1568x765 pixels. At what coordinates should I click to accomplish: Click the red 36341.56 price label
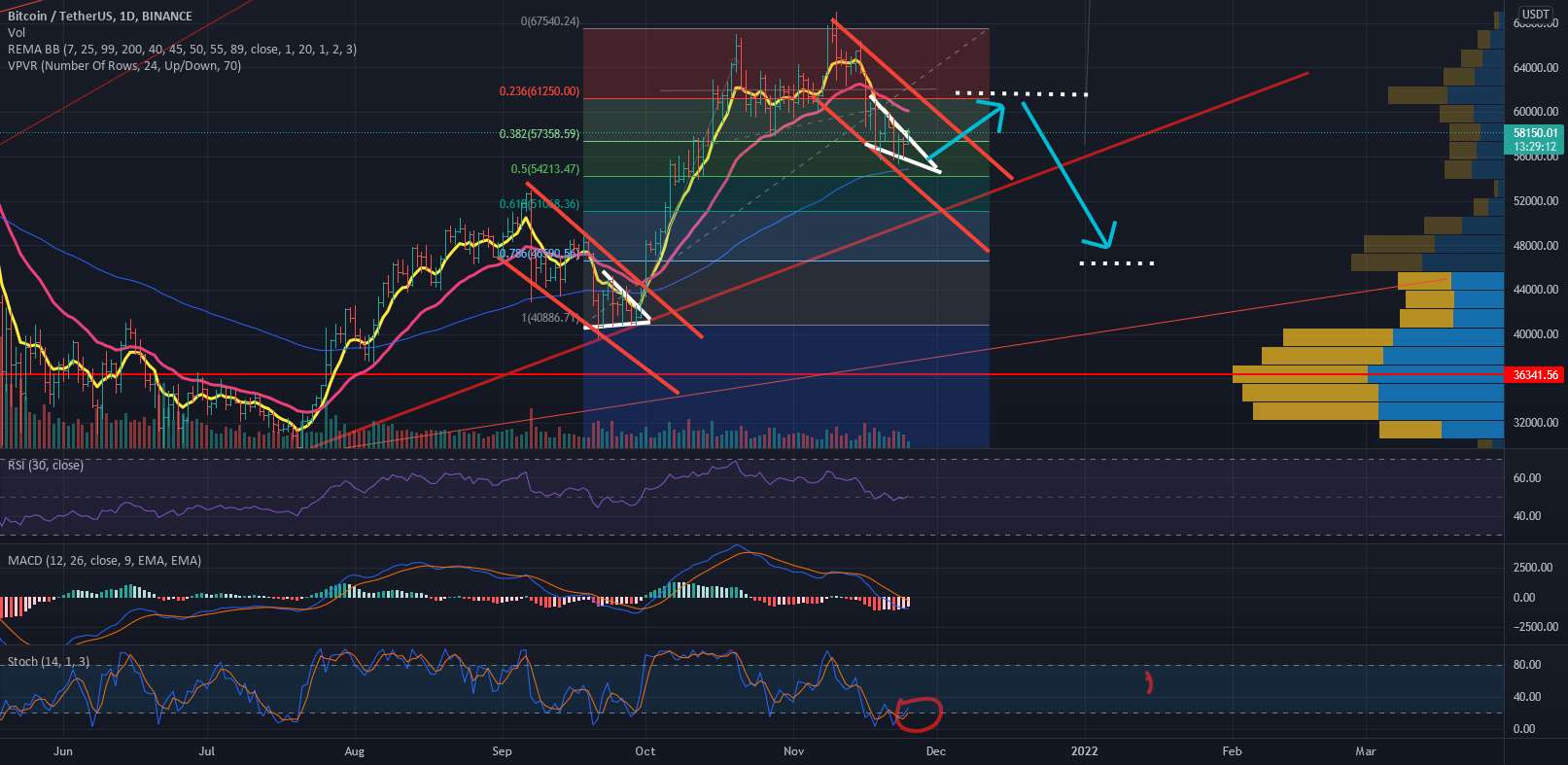1535,374
